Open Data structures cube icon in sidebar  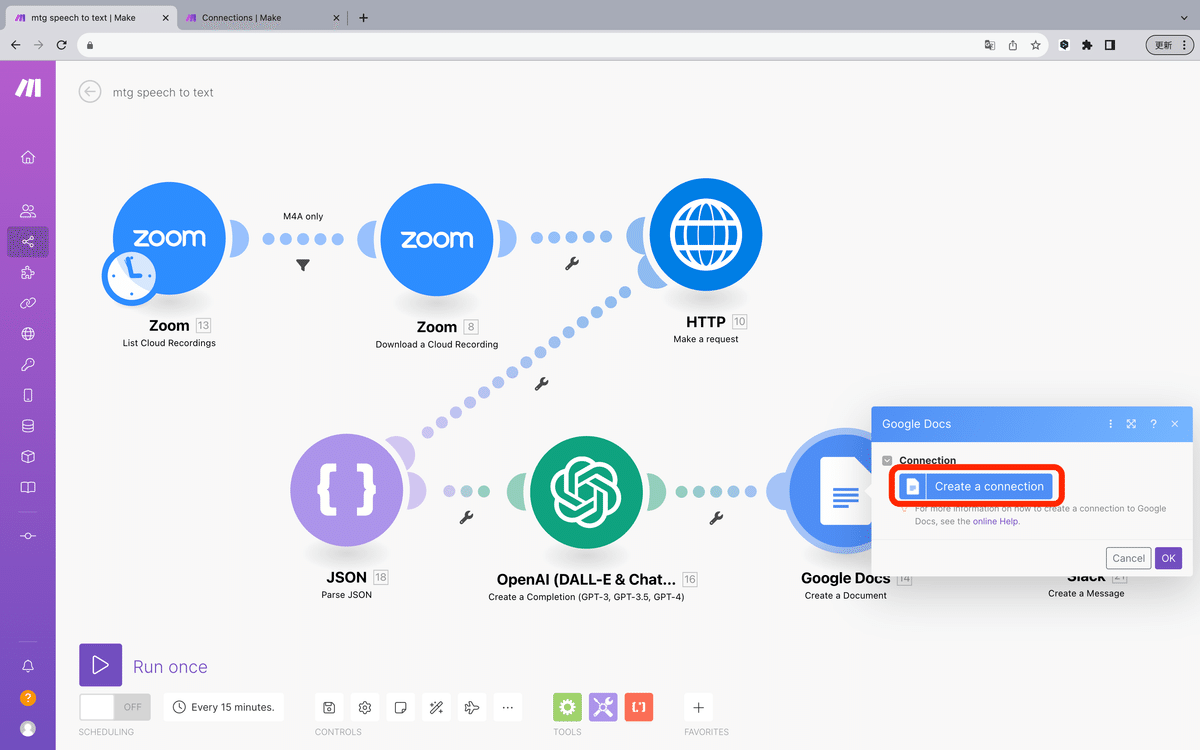tap(28, 457)
